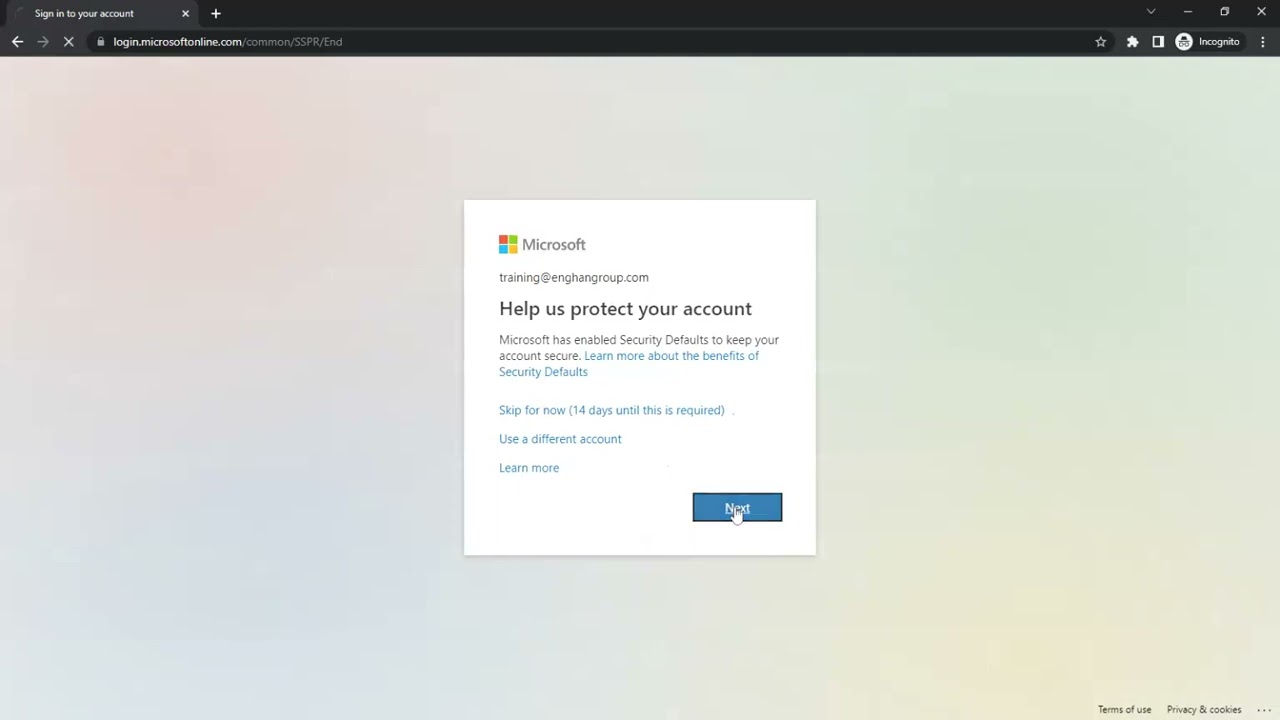Go back with browser back arrow

(x=17, y=42)
